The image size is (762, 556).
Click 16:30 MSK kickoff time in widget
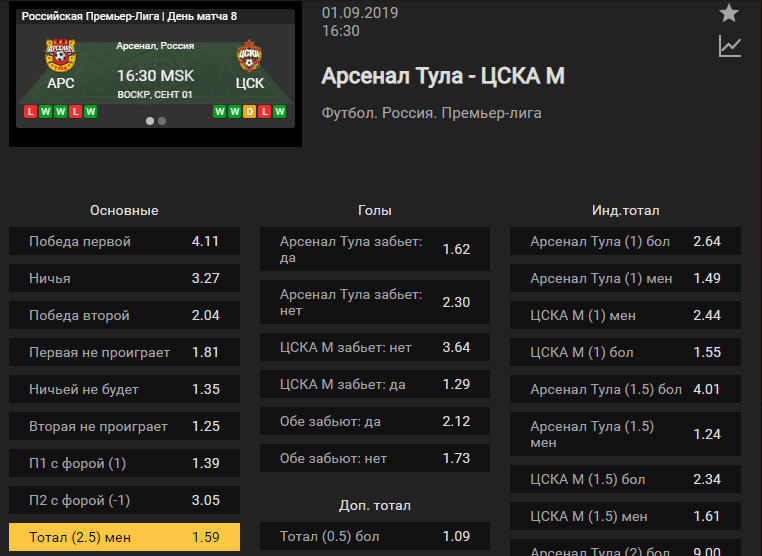coord(155,76)
